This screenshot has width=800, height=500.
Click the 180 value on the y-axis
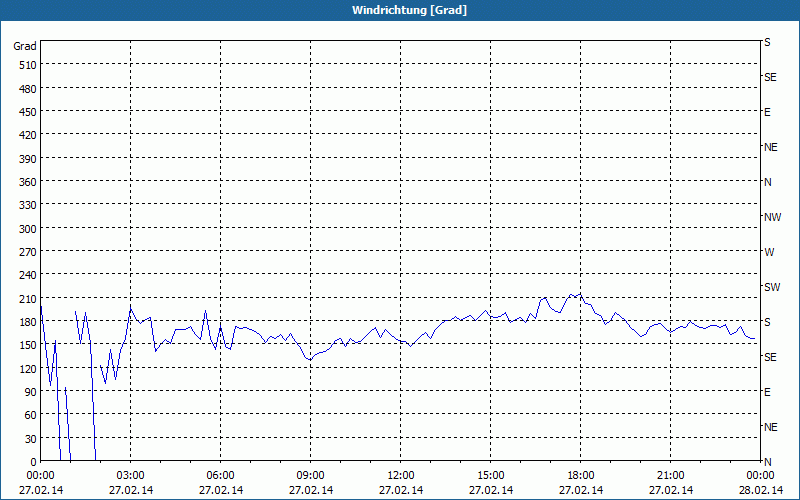click(25, 322)
